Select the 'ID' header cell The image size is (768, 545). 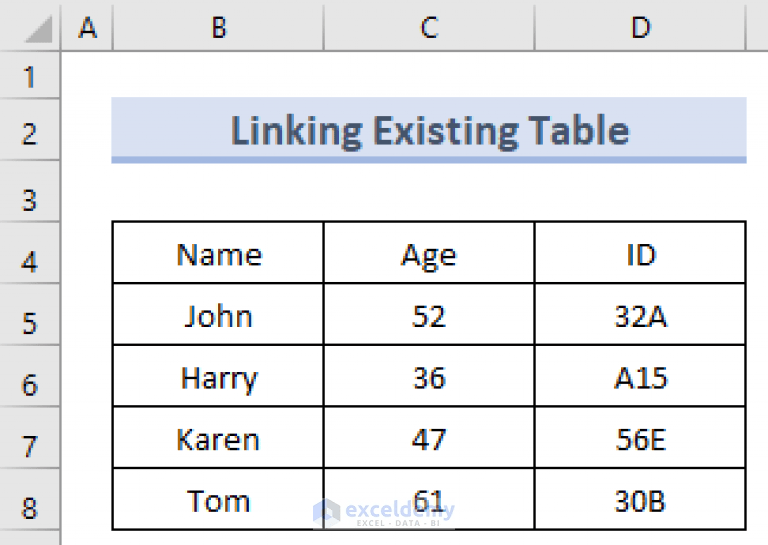(x=641, y=253)
